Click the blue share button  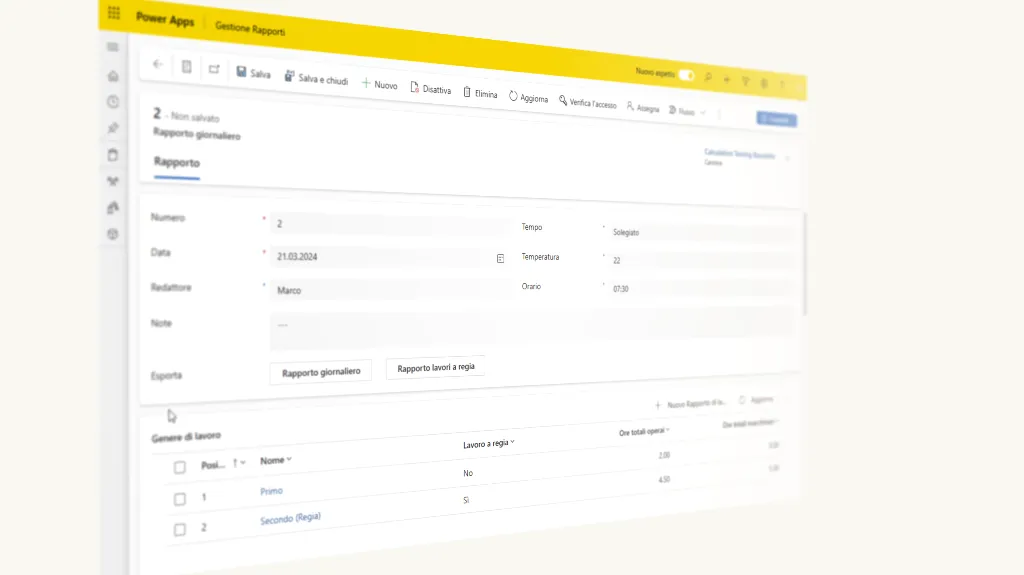[x=776, y=119]
